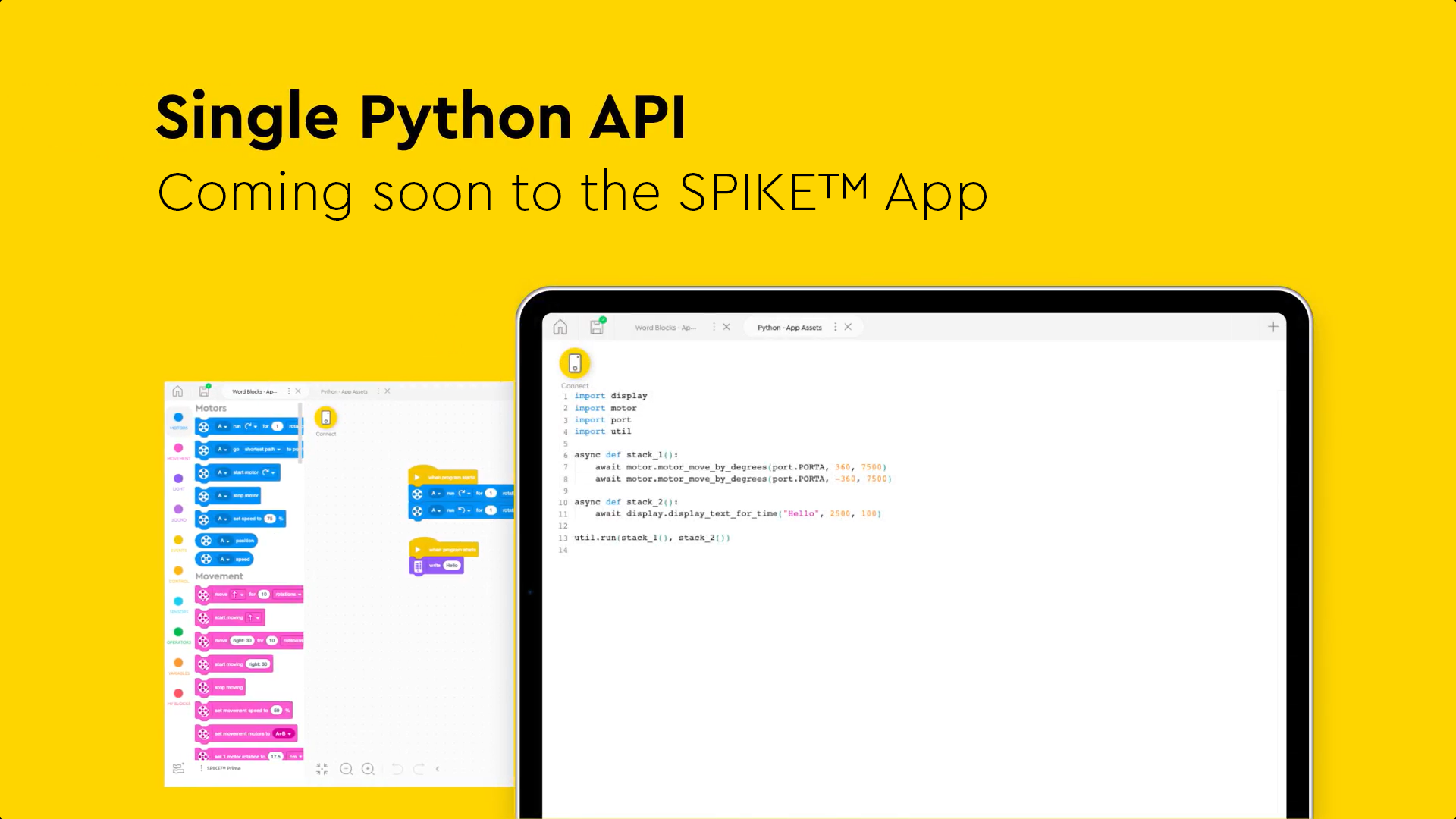
Task: Select the Variables category icon
Action: pyautogui.click(x=178, y=661)
